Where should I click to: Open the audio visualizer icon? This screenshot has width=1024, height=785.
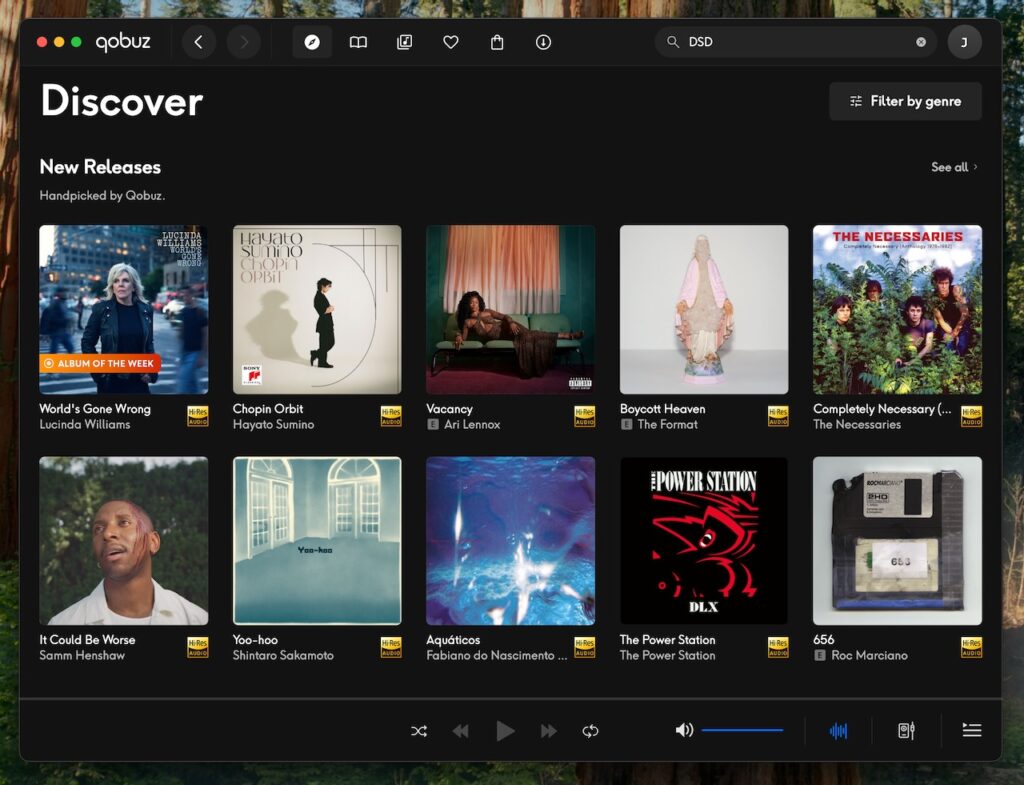[x=839, y=730]
